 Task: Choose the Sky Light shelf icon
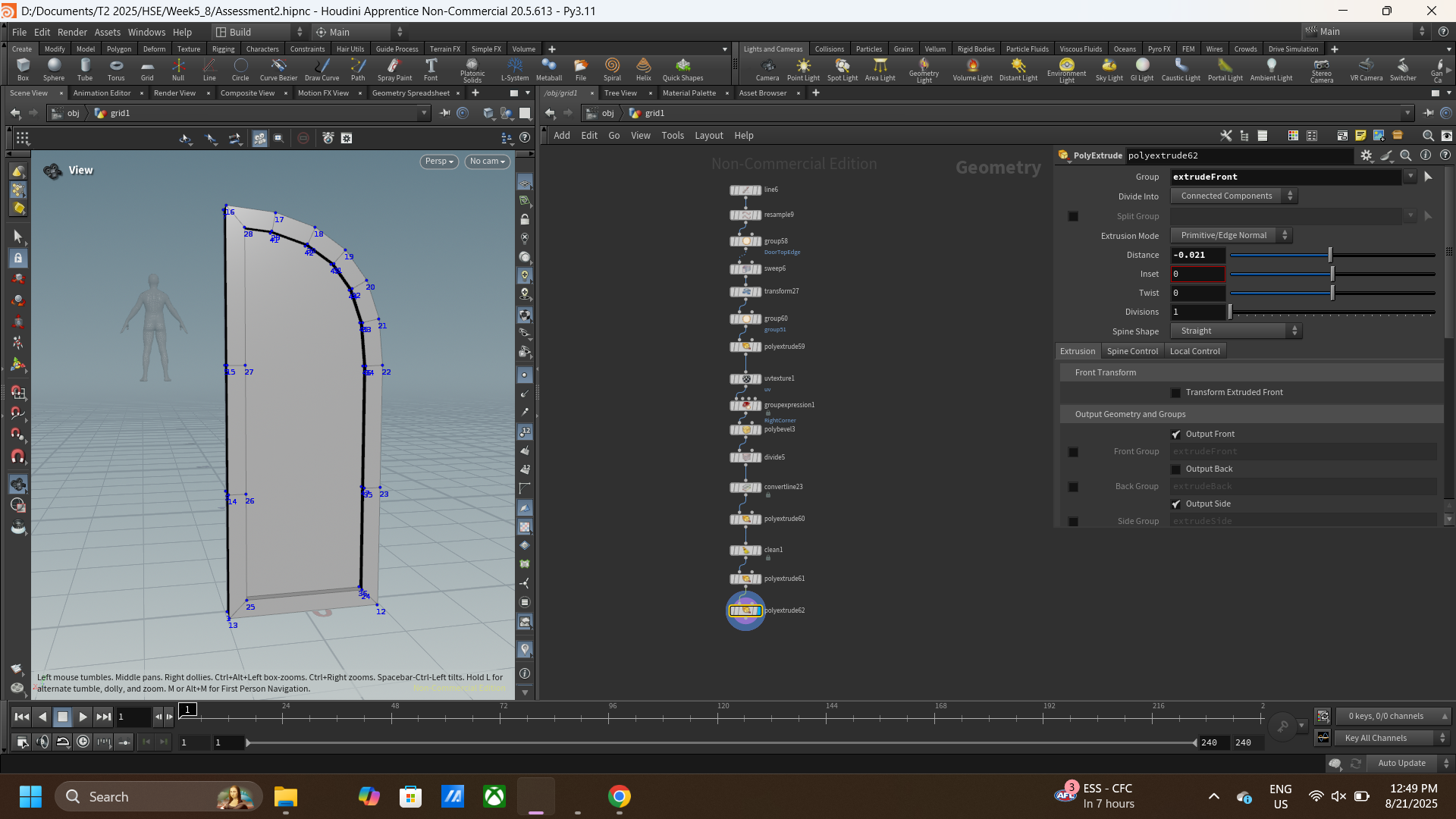tap(1109, 70)
